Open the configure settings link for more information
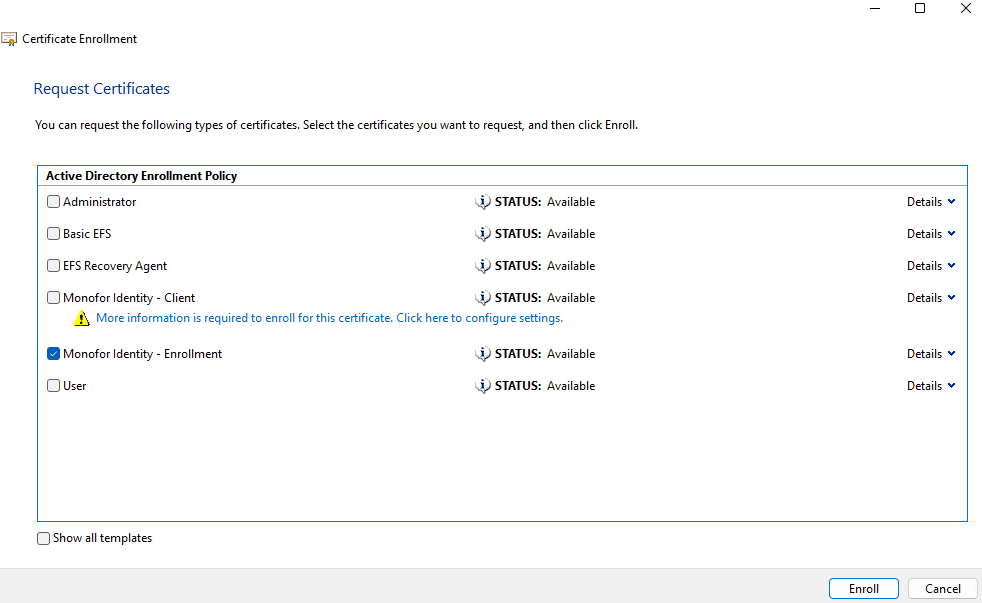The width and height of the screenshot is (982, 603). pyautogui.click(x=329, y=318)
